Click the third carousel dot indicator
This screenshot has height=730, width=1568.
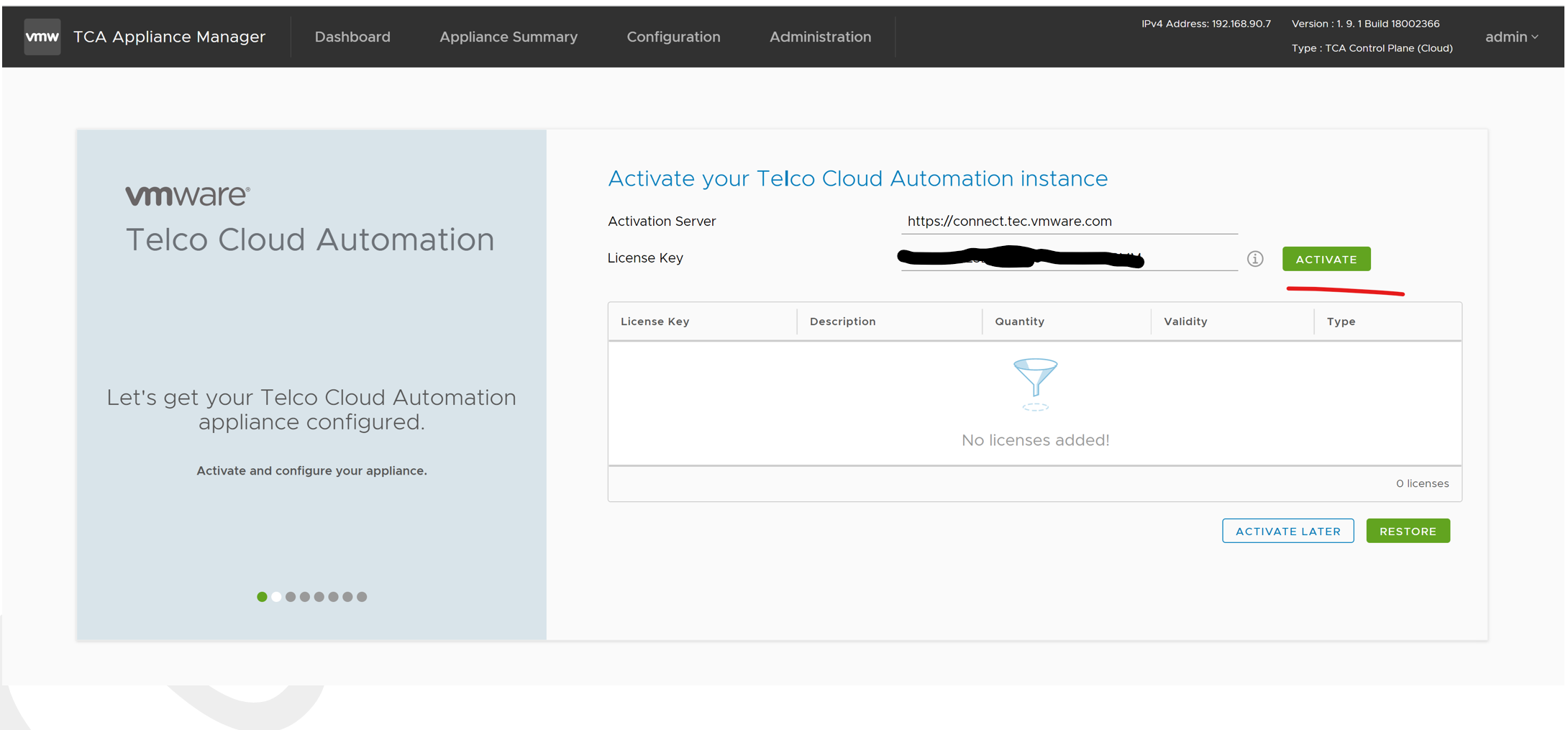[x=291, y=597]
